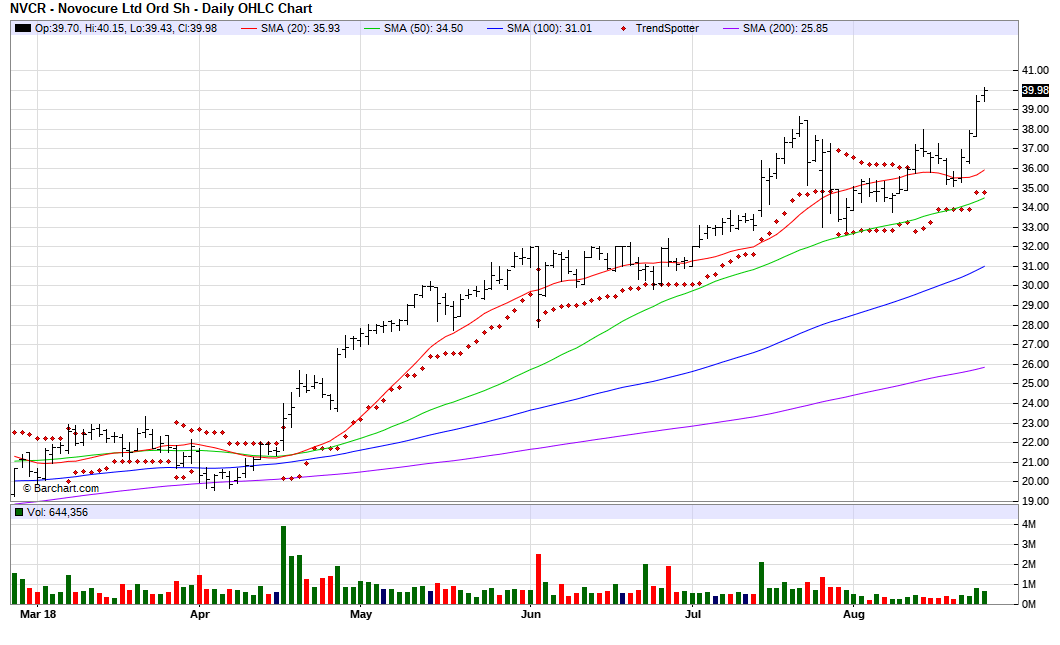The height and width of the screenshot is (645, 1060).
Task: Click the green volume legend swatch
Action: coord(19,512)
